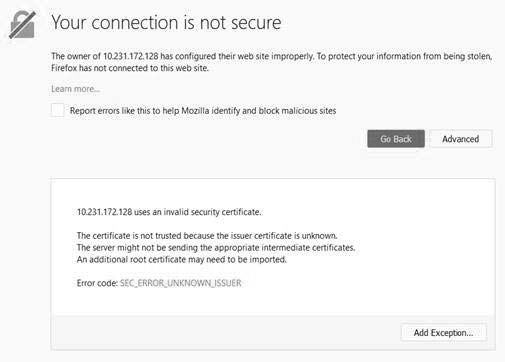
Task: Click the 'Error code:' label
Action: [97, 283]
